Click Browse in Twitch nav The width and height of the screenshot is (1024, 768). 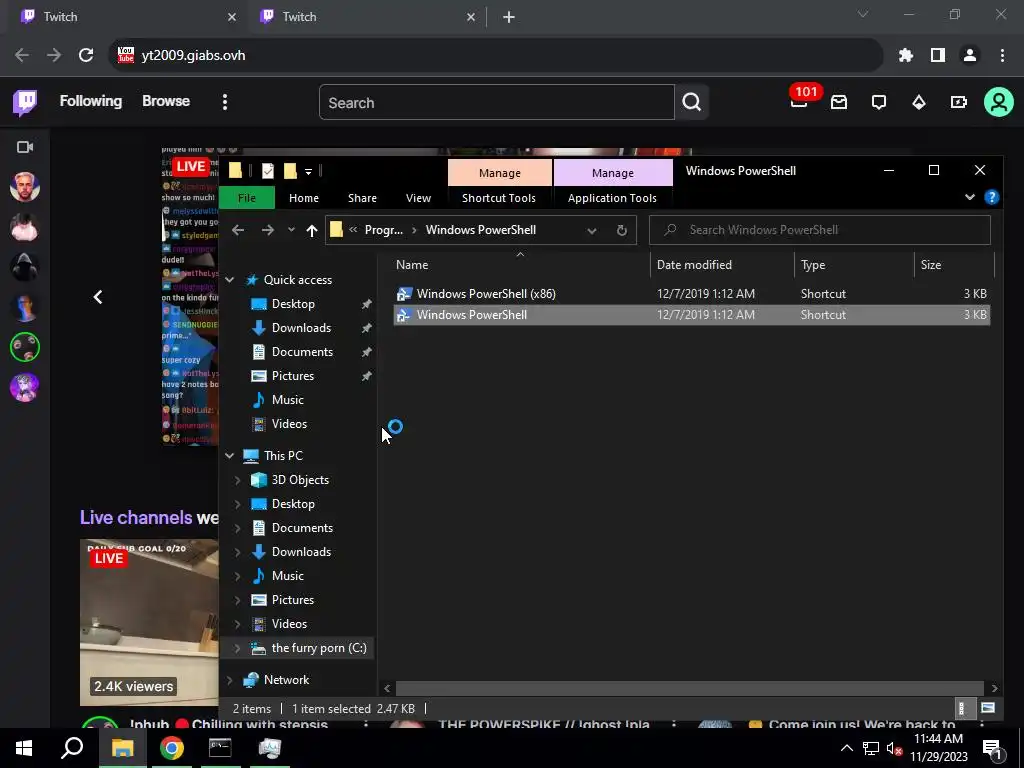166,101
